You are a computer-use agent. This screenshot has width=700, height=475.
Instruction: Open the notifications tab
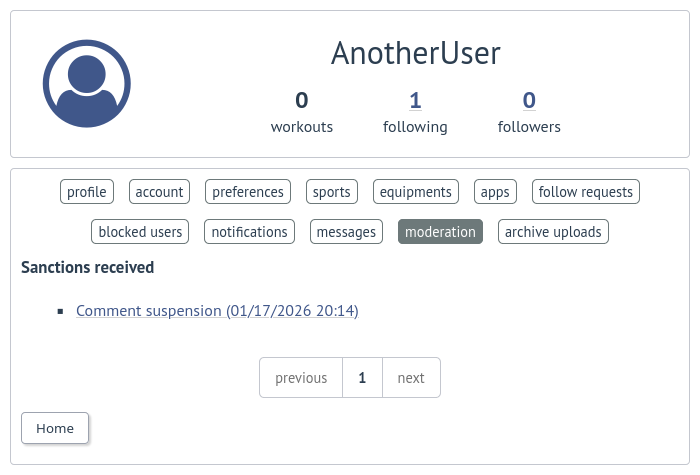250,232
